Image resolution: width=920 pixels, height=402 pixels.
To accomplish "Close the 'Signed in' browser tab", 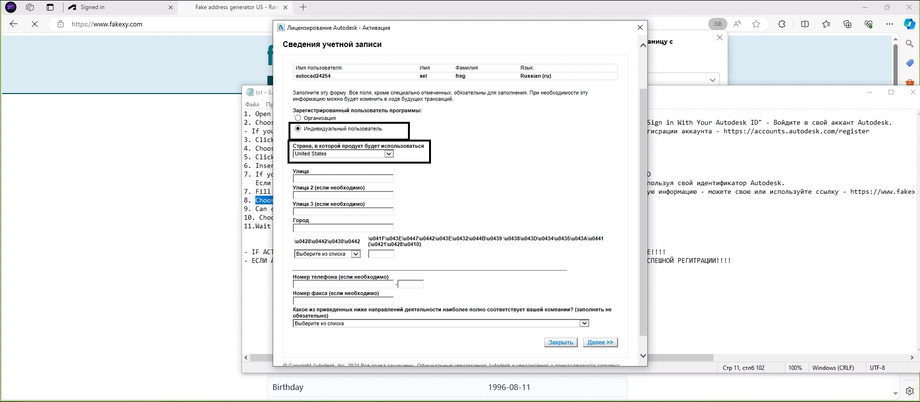I will point(171,8).
